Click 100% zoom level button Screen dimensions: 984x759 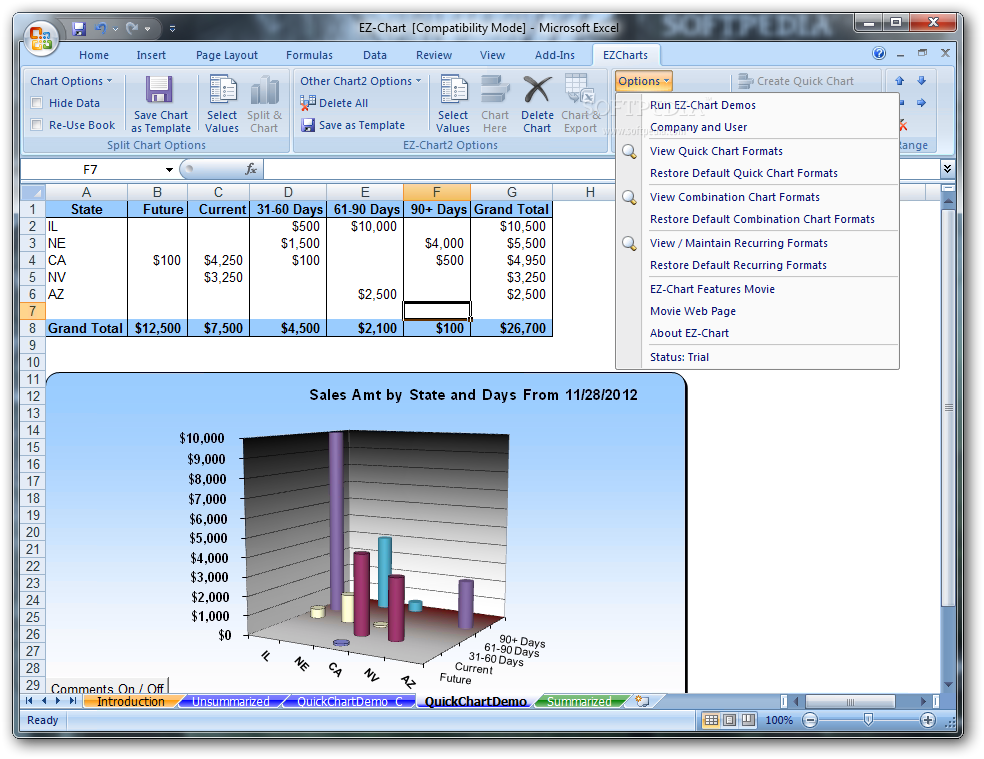[x=779, y=720]
